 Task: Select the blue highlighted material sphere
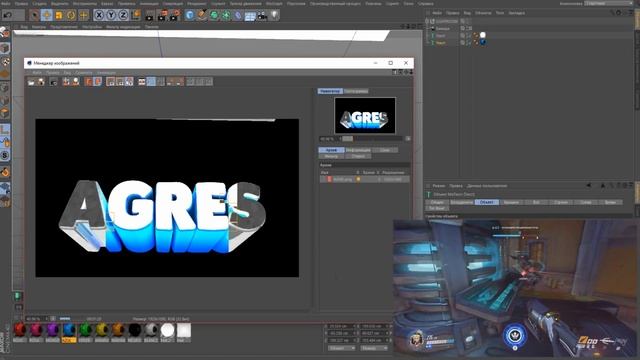pos(69,330)
